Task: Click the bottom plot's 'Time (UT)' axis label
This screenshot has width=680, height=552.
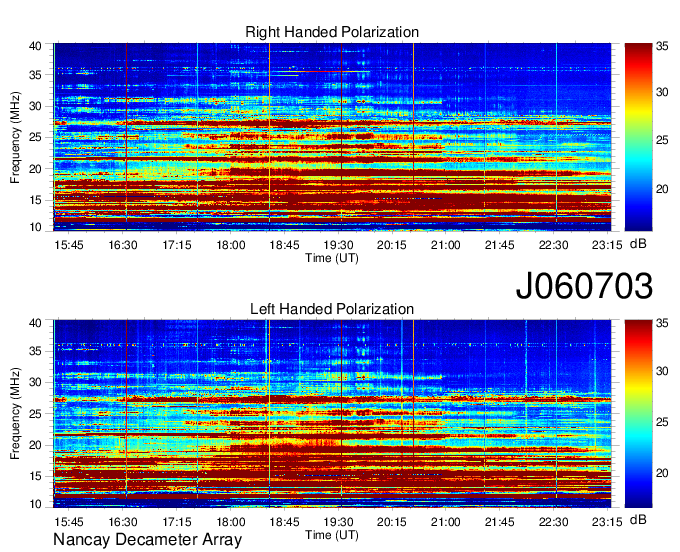Action: [332, 535]
